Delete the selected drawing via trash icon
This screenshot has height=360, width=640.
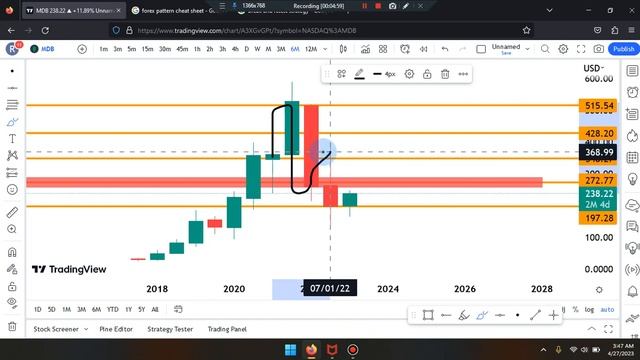[x=445, y=74]
